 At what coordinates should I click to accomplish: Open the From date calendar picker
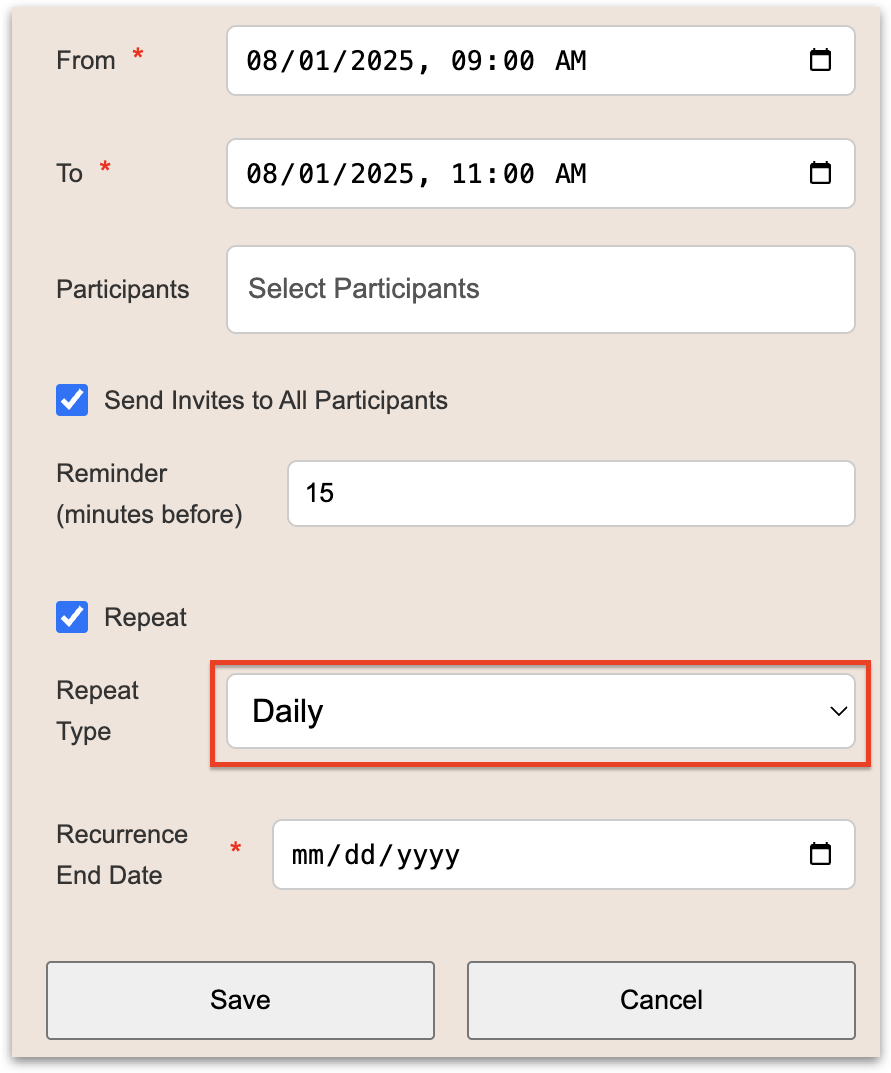[820, 61]
